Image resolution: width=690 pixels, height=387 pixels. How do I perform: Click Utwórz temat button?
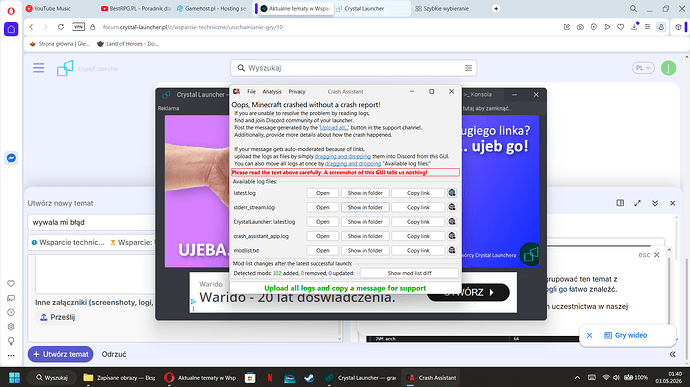[x=61, y=354]
